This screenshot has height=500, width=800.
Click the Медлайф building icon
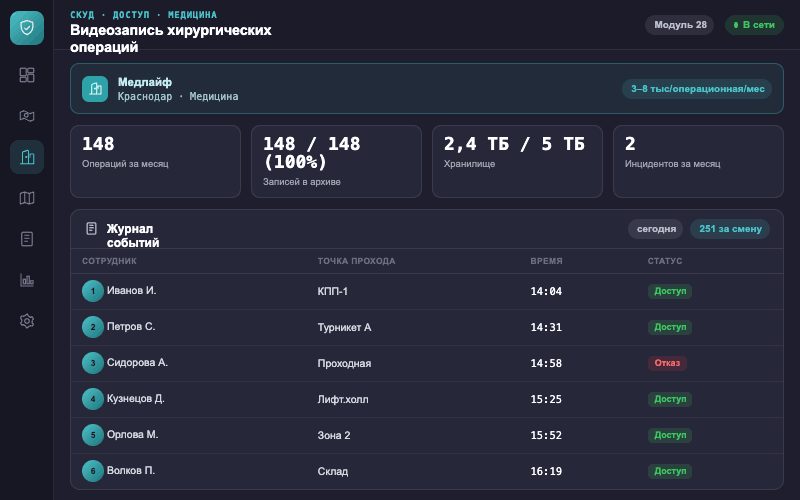95,89
